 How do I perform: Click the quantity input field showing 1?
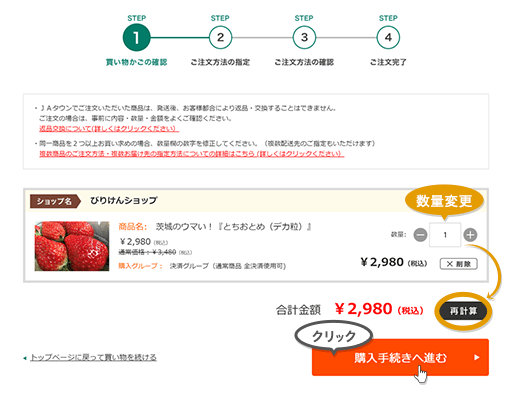(x=445, y=235)
